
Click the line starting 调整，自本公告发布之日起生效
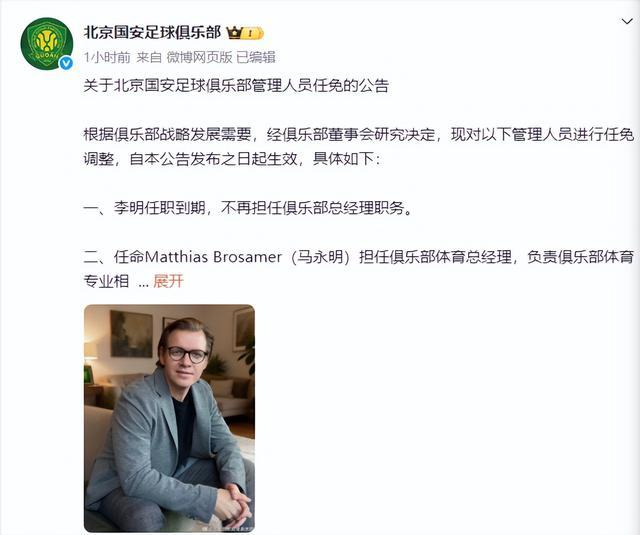pos(232,159)
